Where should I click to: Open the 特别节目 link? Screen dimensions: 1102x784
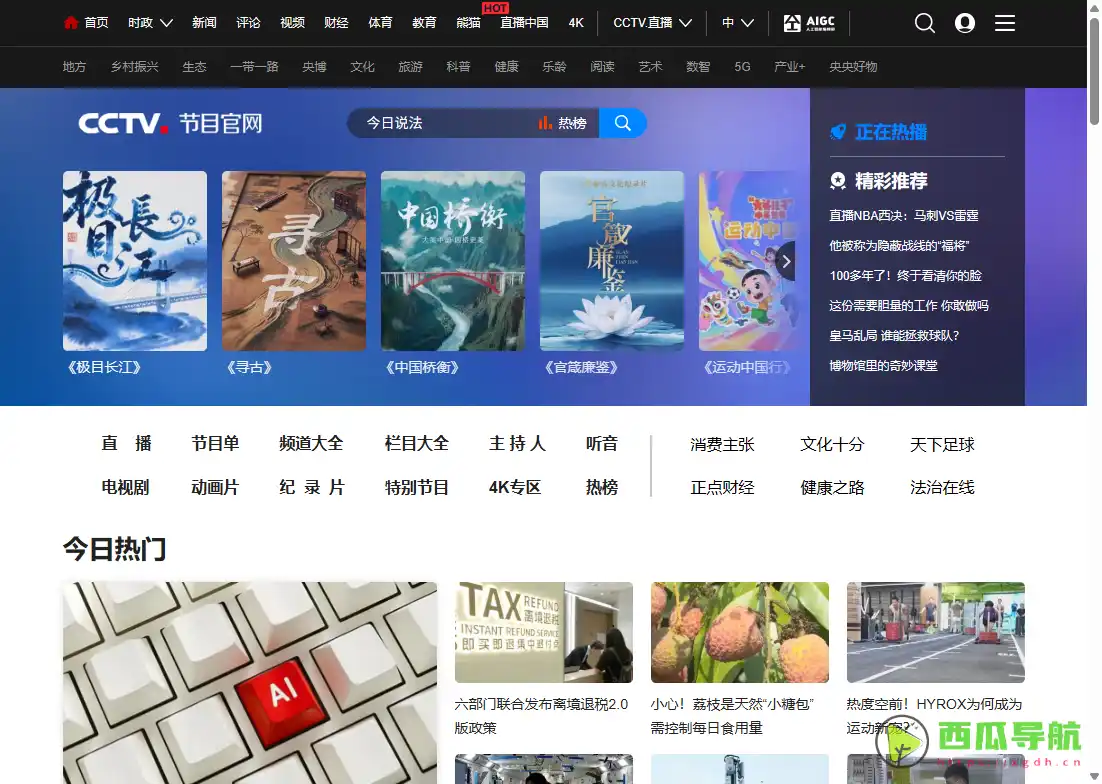[416, 487]
